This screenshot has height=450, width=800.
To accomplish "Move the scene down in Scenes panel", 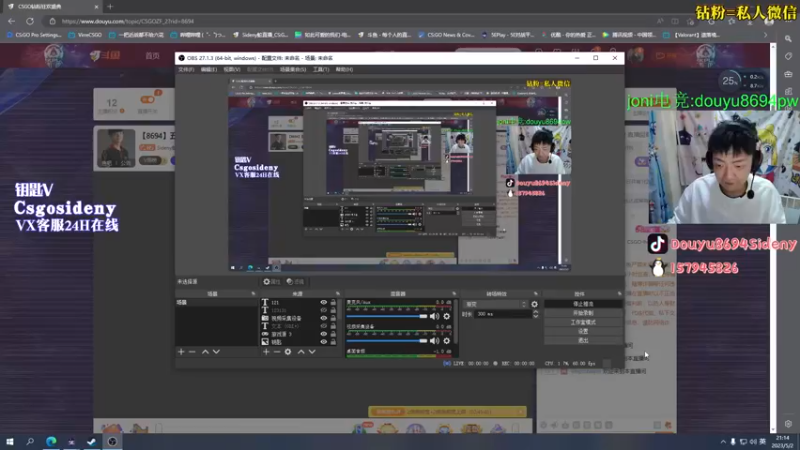I will point(216,352).
